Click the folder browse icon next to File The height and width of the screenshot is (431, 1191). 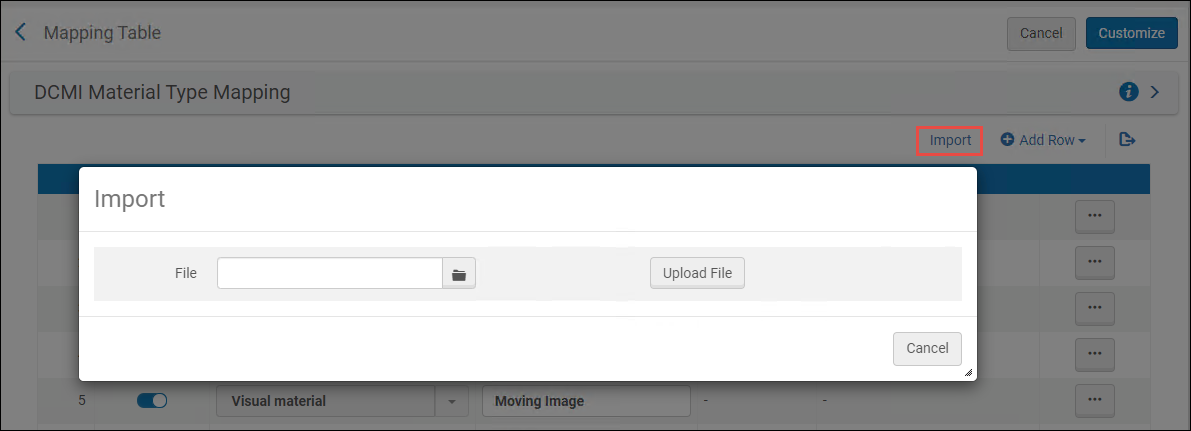(x=459, y=273)
